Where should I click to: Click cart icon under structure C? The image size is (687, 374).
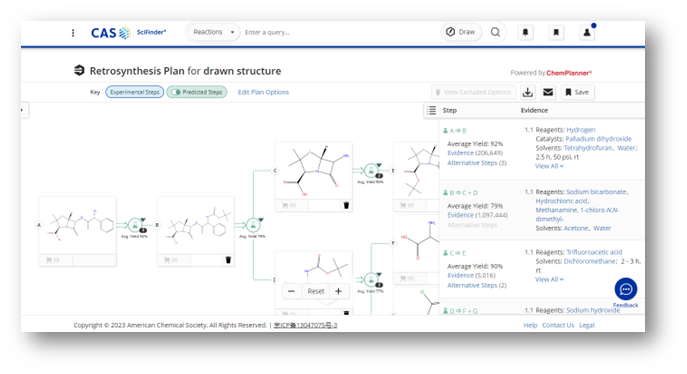click(x=289, y=205)
